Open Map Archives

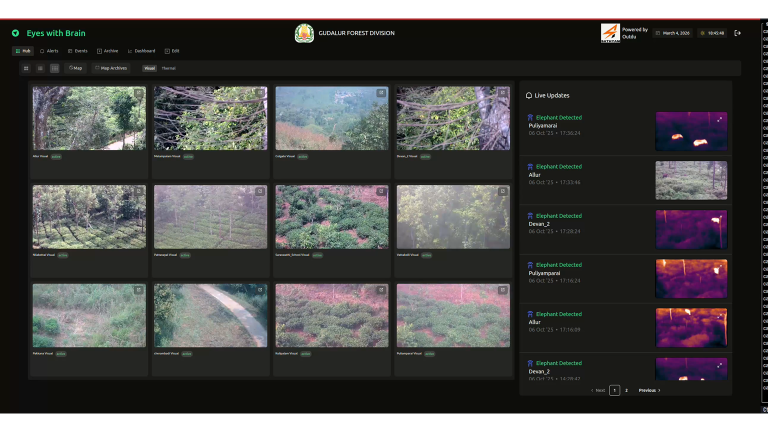click(x=111, y=69)
